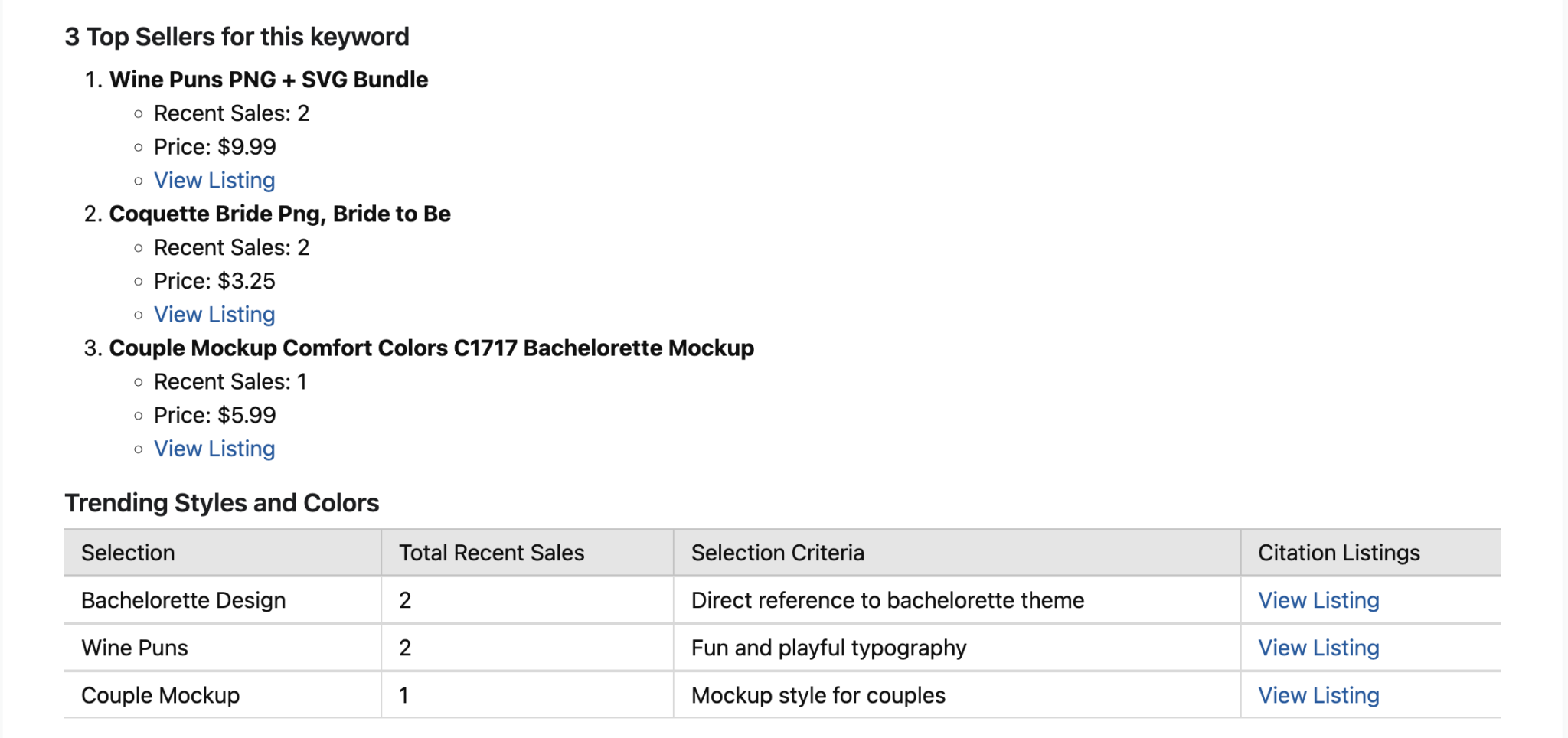Open View Listing under Couple Mockup Comfort Colors
Image resolution: width=1568 pixels, height=738 pixels.
214,449
